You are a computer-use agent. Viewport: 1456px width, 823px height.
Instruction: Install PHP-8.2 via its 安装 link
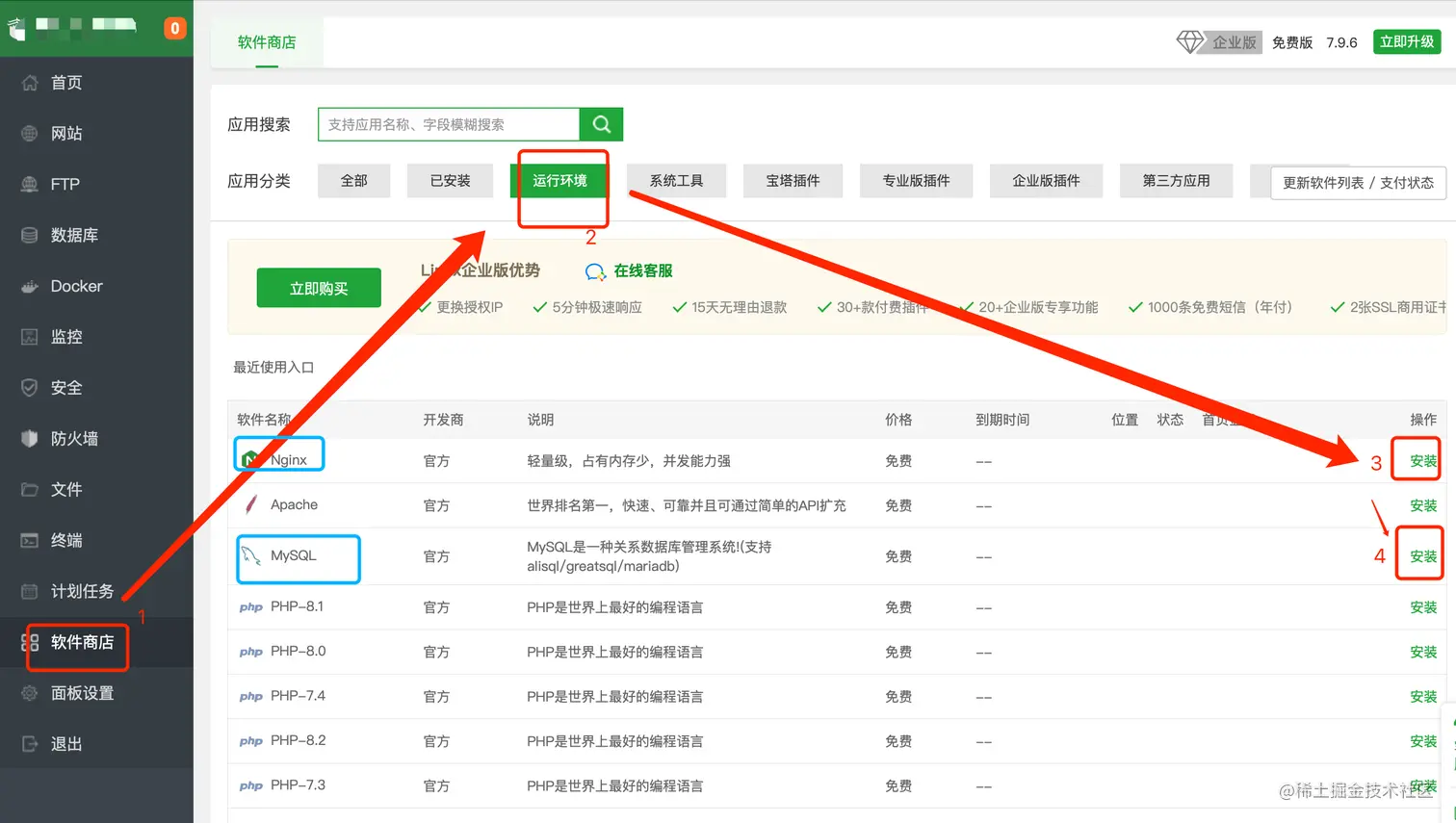coord(1423,741)
